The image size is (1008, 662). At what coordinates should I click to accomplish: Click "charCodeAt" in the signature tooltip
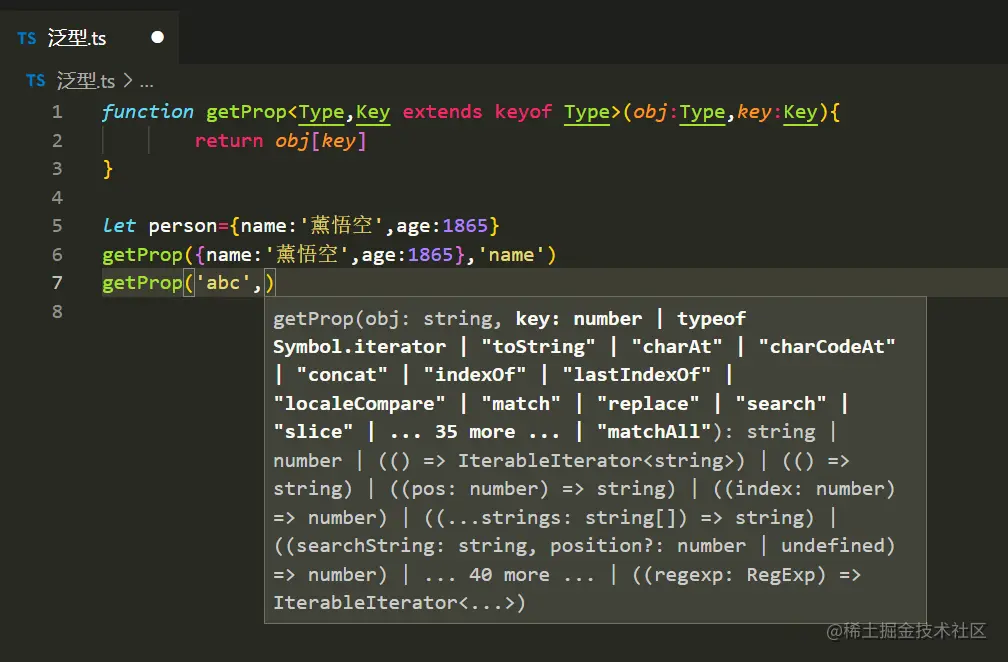click(827, 346)
